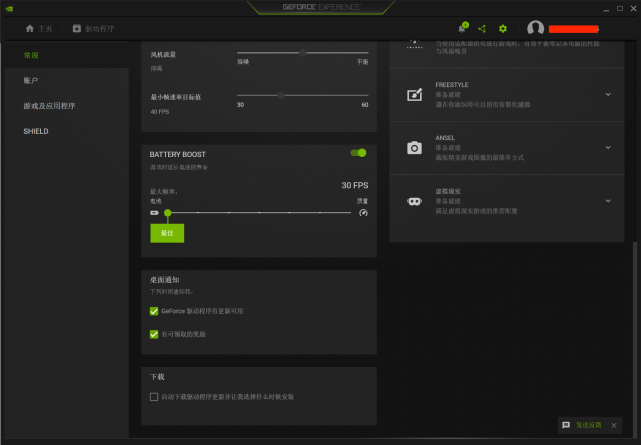641x445 pixels.
Task: Go to 主页 home tab
Action: 39,28
